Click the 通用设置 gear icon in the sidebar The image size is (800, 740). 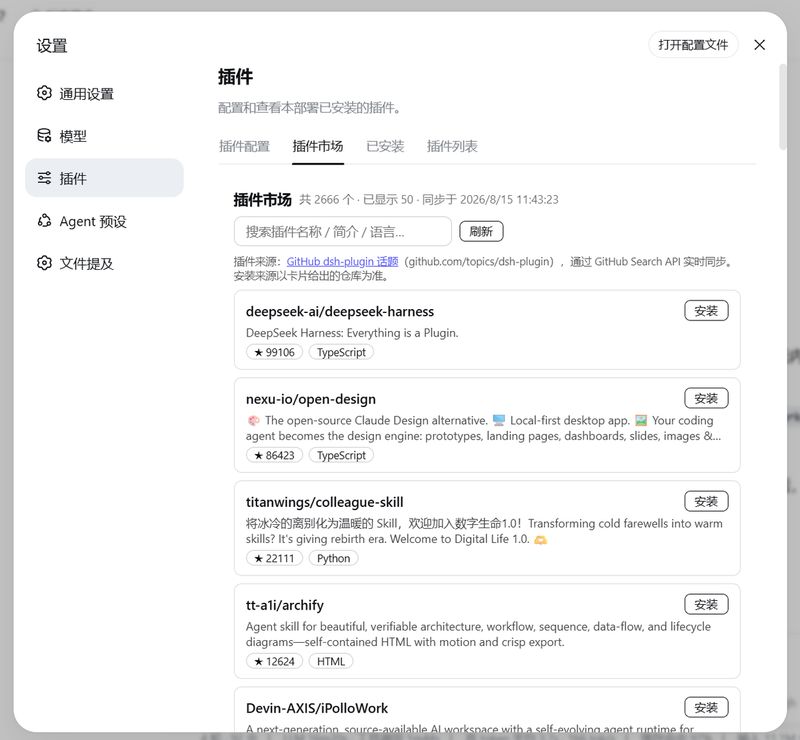click(44, 93)
